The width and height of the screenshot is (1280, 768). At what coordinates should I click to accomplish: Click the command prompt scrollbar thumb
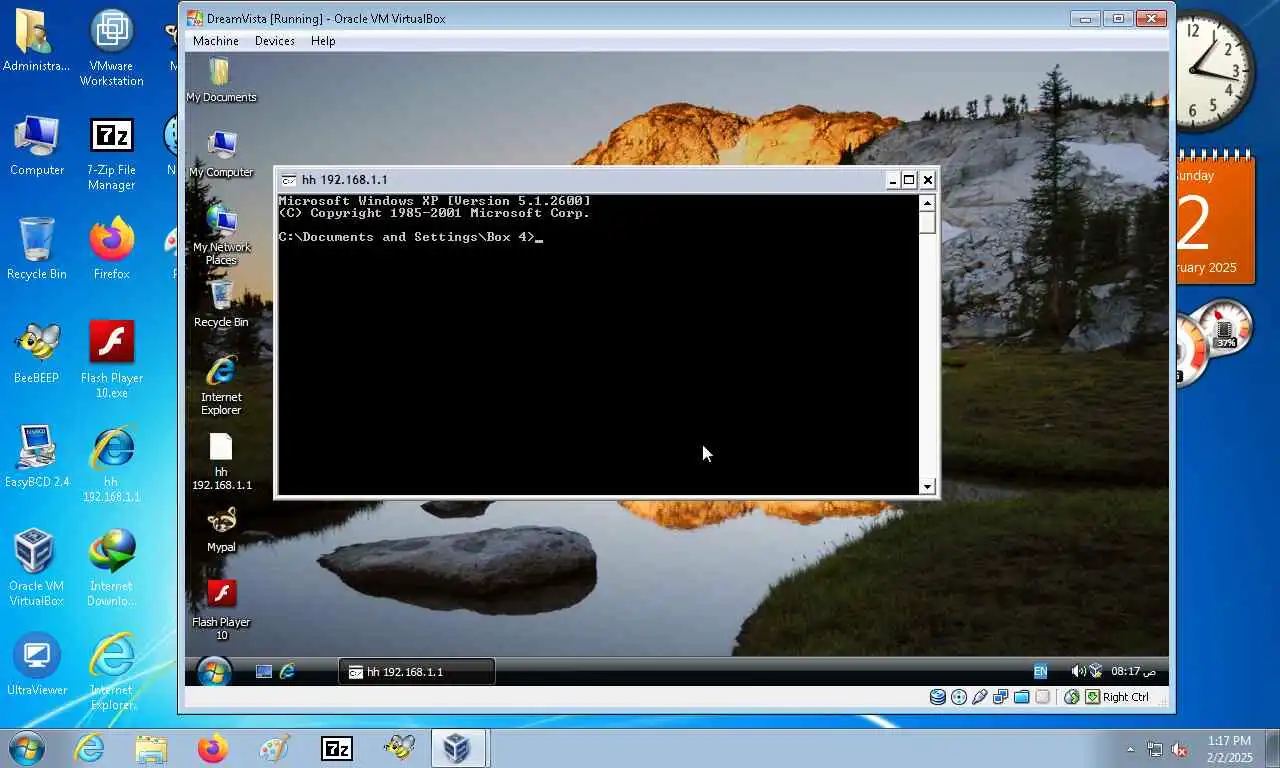[x=927, y=222]
